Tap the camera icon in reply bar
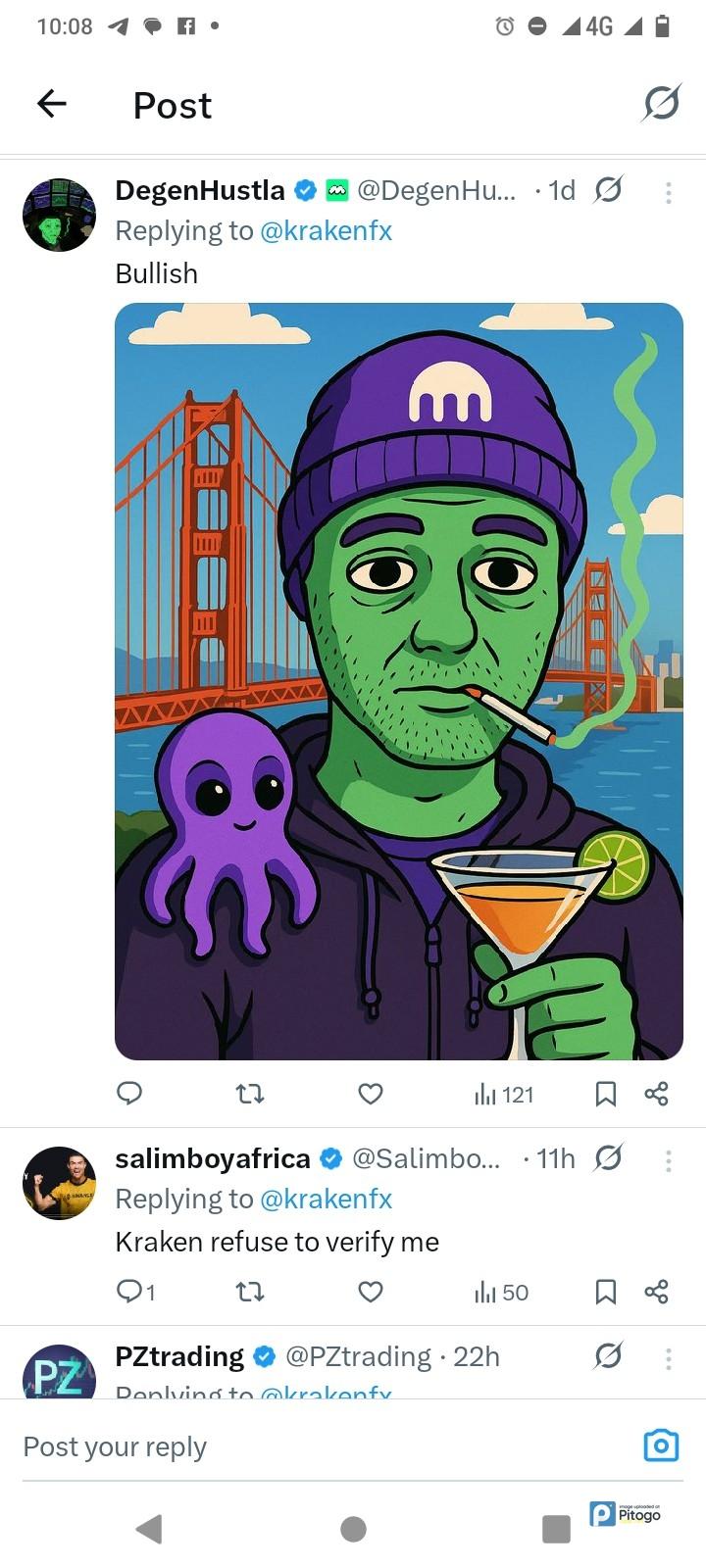706x1568 pixels. 661,1445
